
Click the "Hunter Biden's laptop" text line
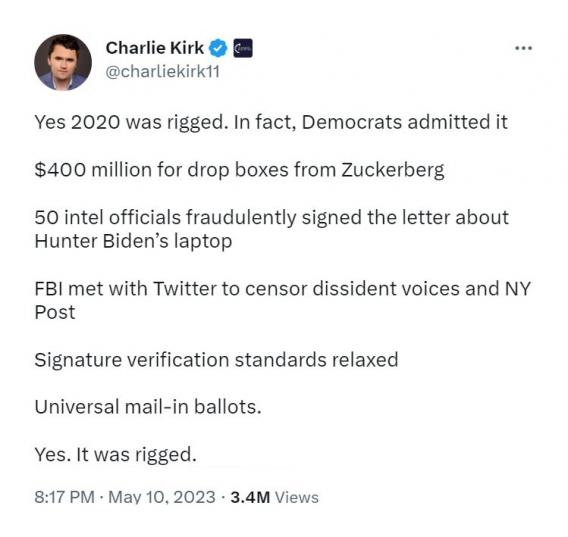(x=133, y=241)
